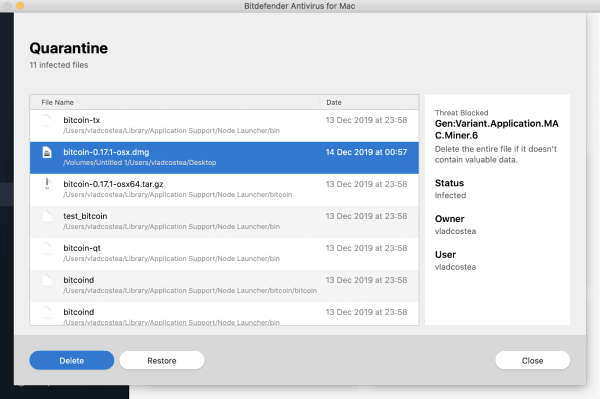
Task: Select the test_bitcoin file row
Action: pos(224,222)
